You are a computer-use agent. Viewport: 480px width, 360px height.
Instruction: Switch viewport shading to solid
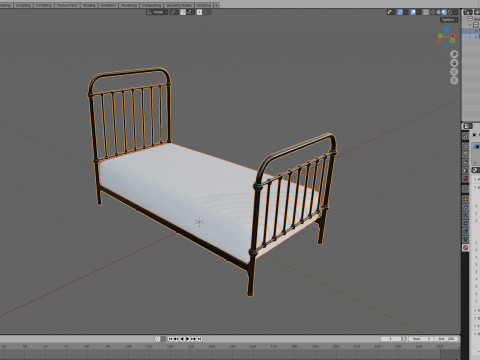point(438,12)
